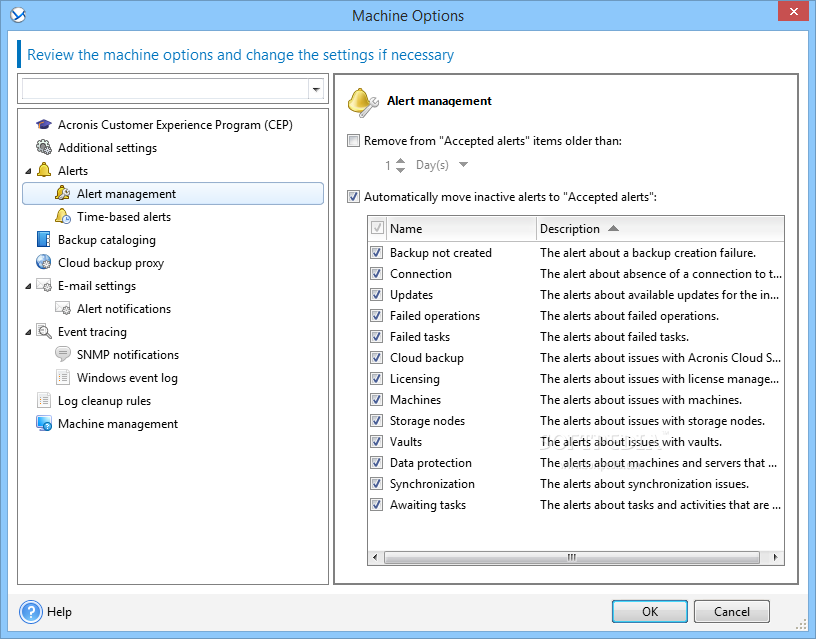Click the Event tracing magnifier icon
This screenshot has height=639, width=816.
point(44,331)
